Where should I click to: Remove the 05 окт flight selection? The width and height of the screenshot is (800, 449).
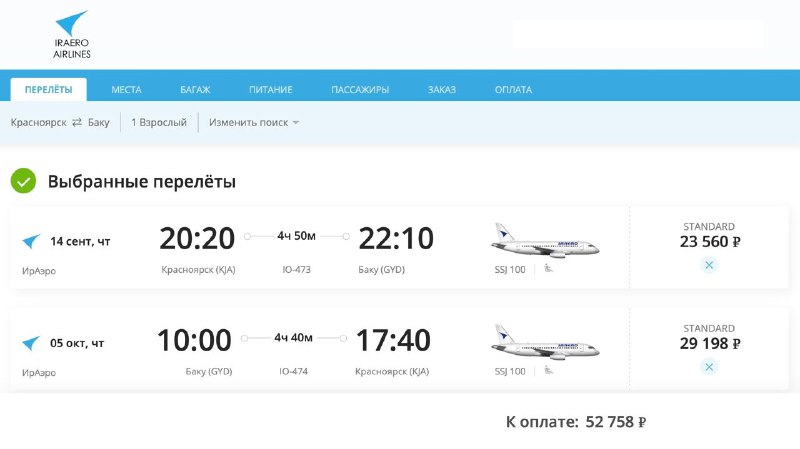tap(709, 367)
